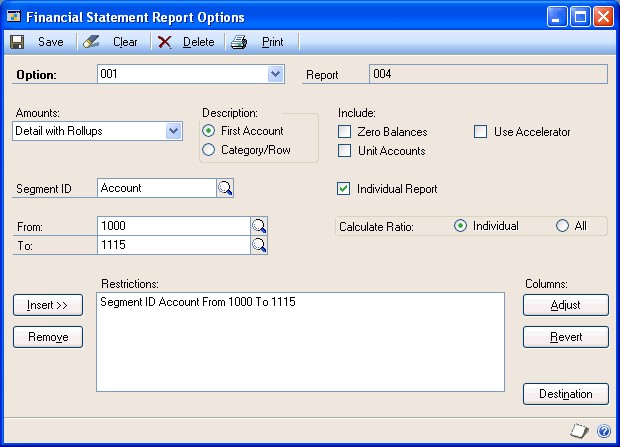Screen dimensions: 620x447
Task: Click the To field containing 1115
Action: click(x=174, y=245)
